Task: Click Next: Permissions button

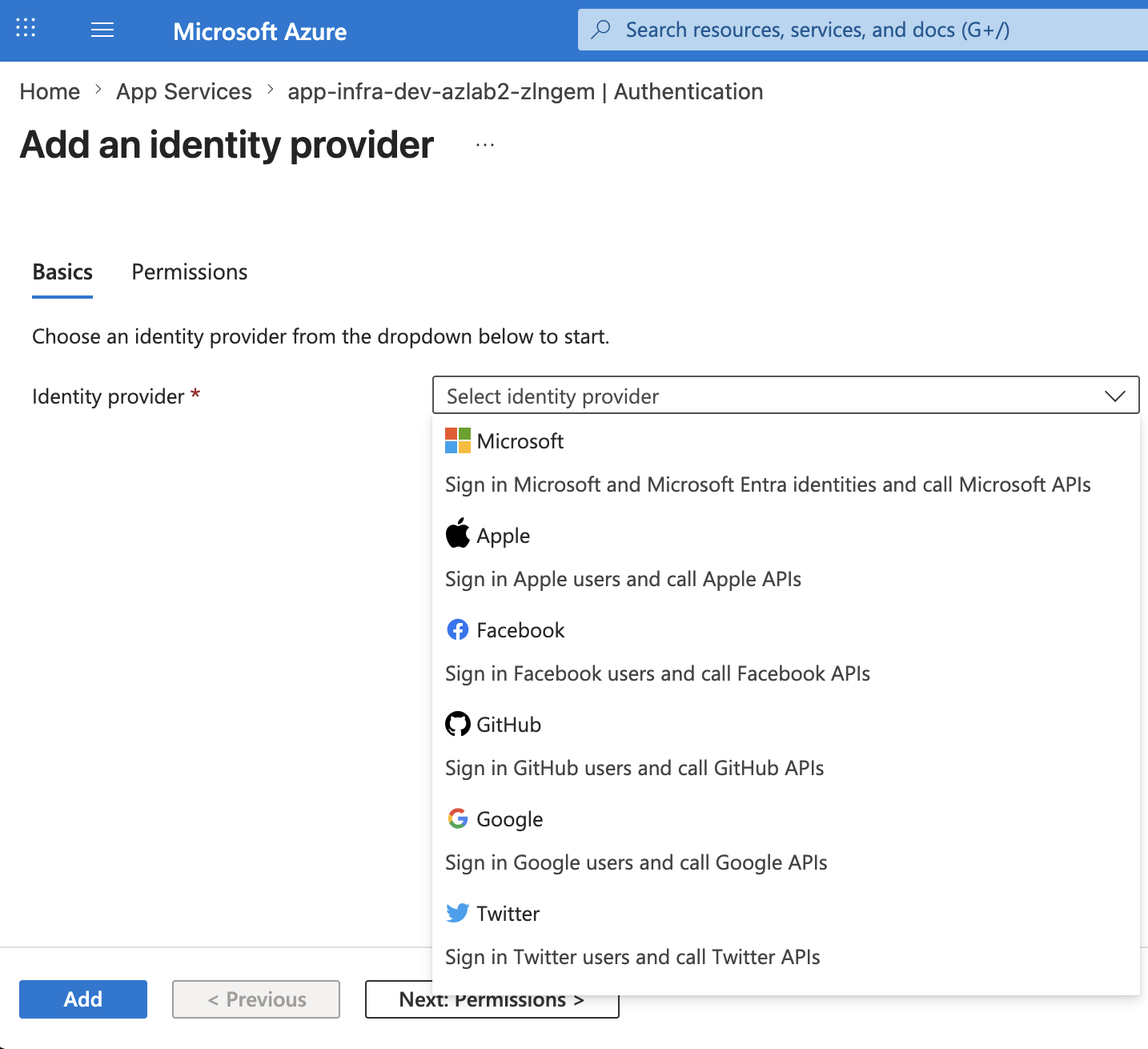Action: 492,1001
